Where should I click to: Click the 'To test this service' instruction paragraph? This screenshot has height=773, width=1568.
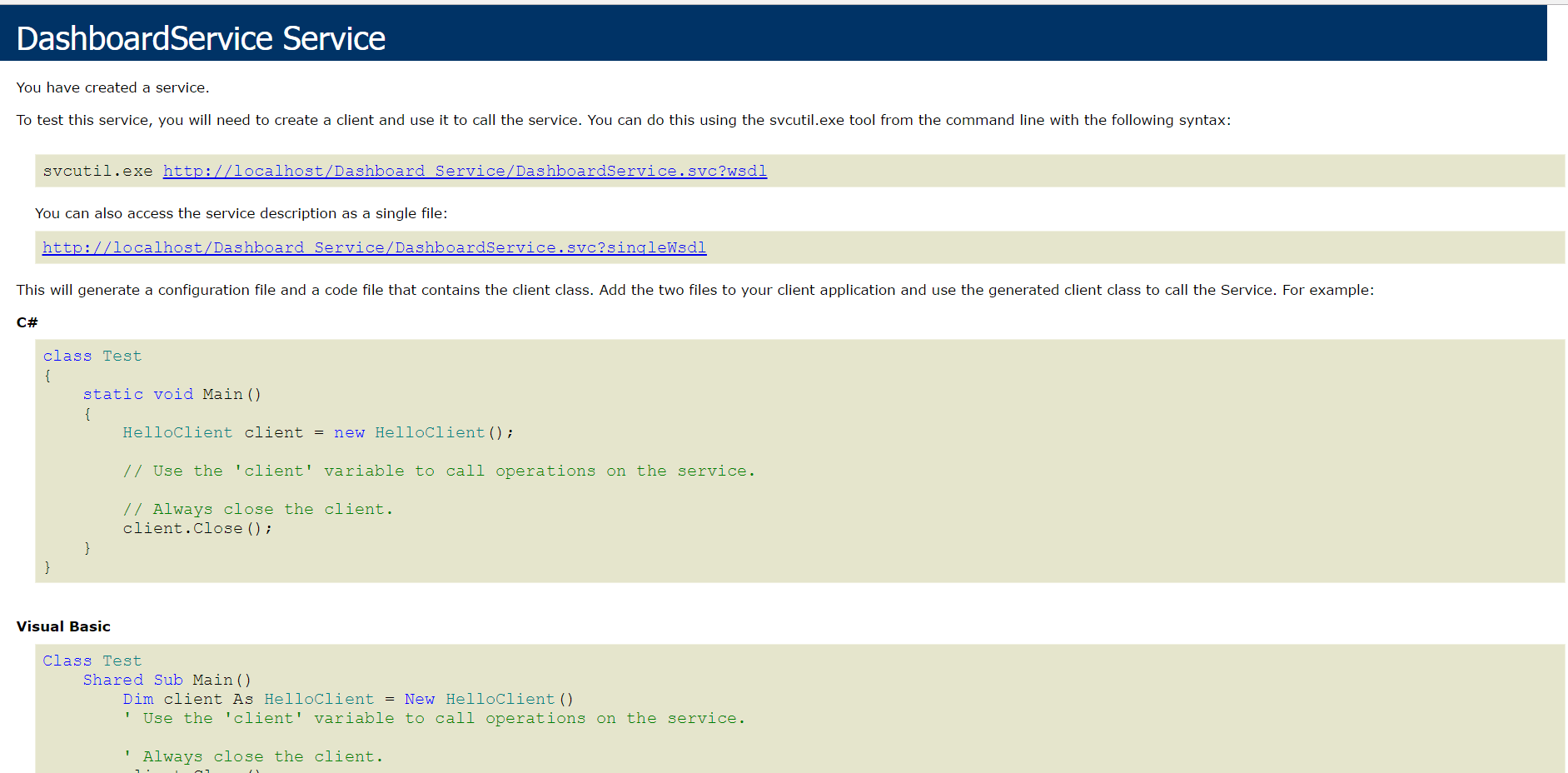pos(624,120)
